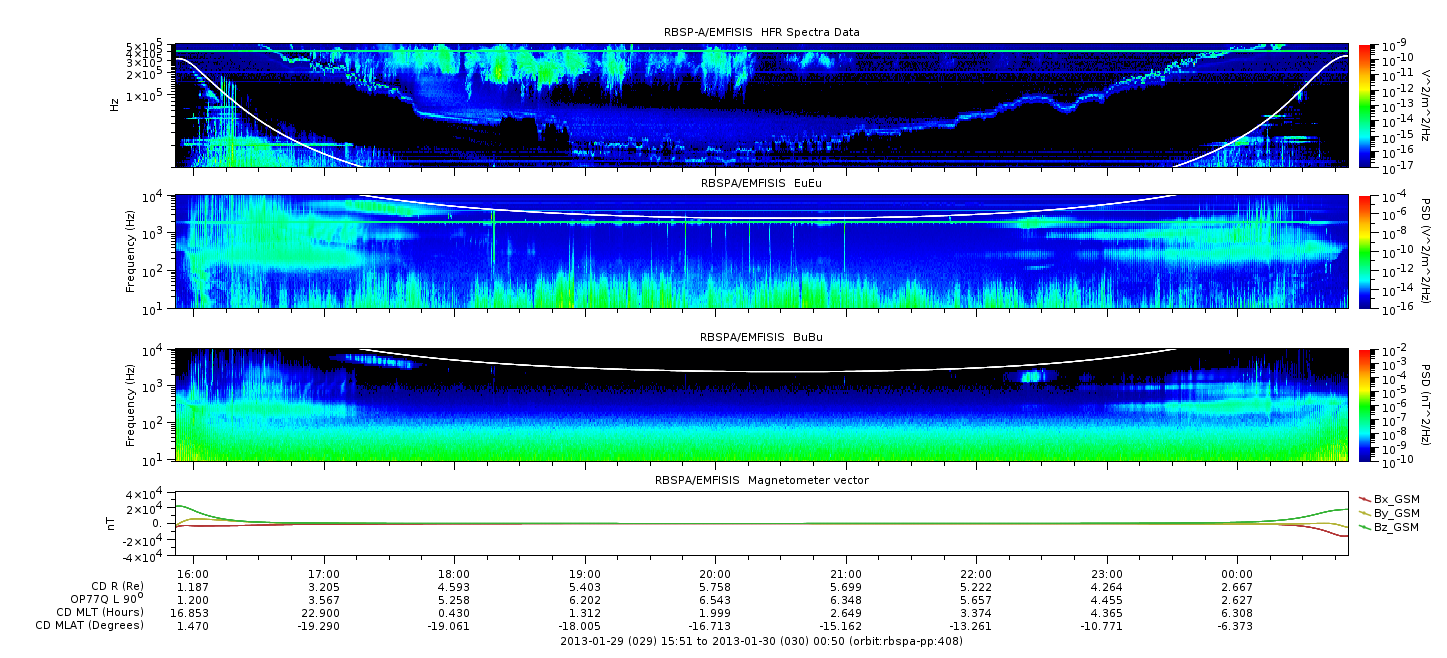Viewport: 1447px width, 658px height.
Task: Click the BuBu PSD color bar
Action: tap(1364, 404)
